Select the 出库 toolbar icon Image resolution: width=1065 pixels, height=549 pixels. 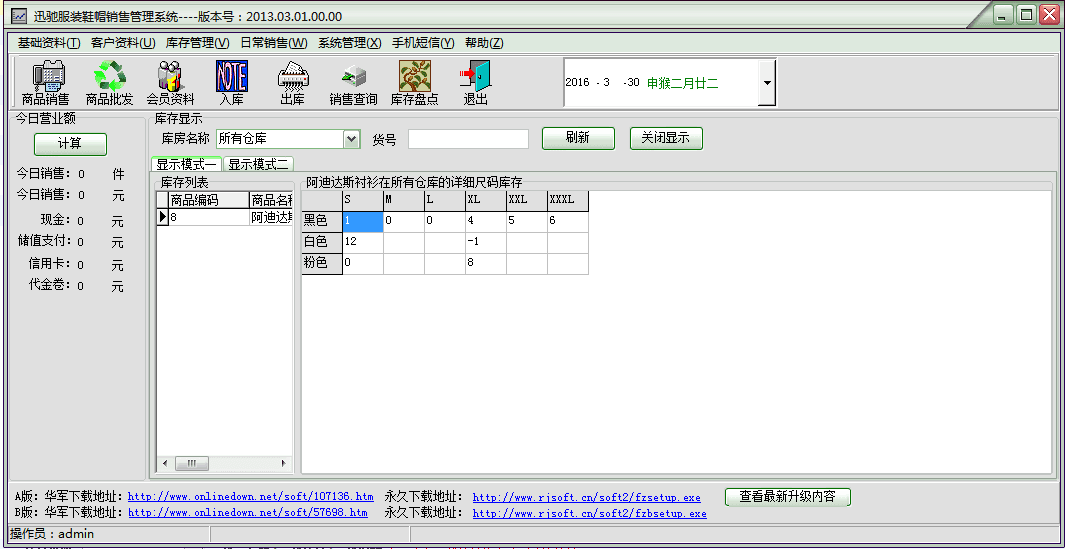coord(292,82)
